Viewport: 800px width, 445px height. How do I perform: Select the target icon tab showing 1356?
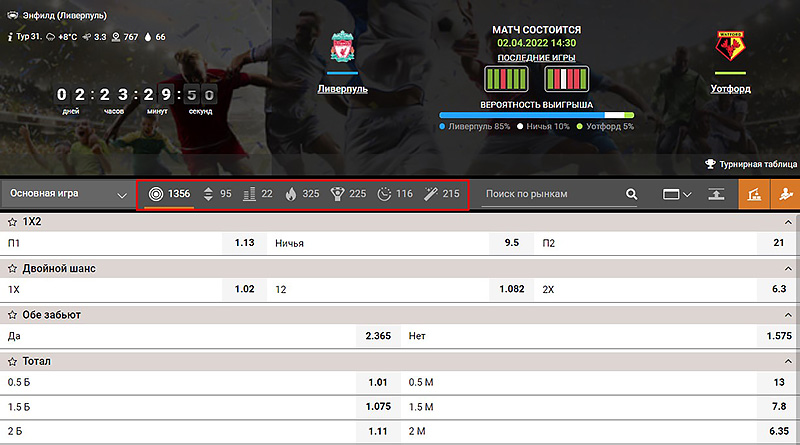point(168,194)
